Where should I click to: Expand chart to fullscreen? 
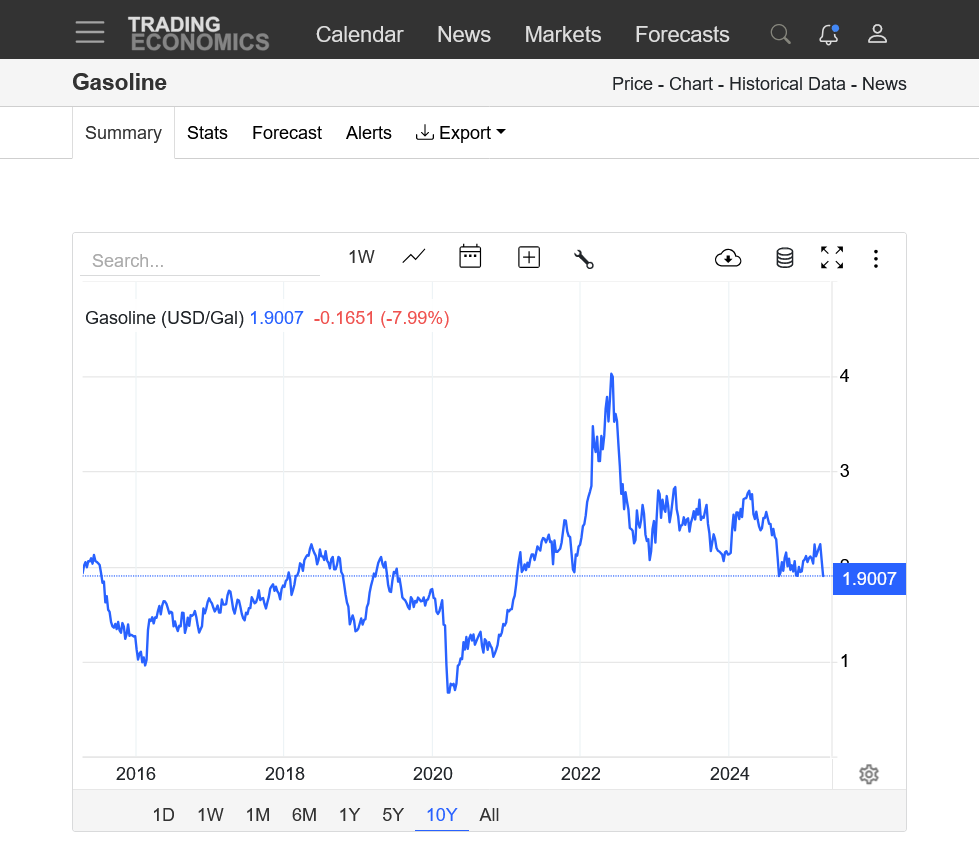[832, 258]
